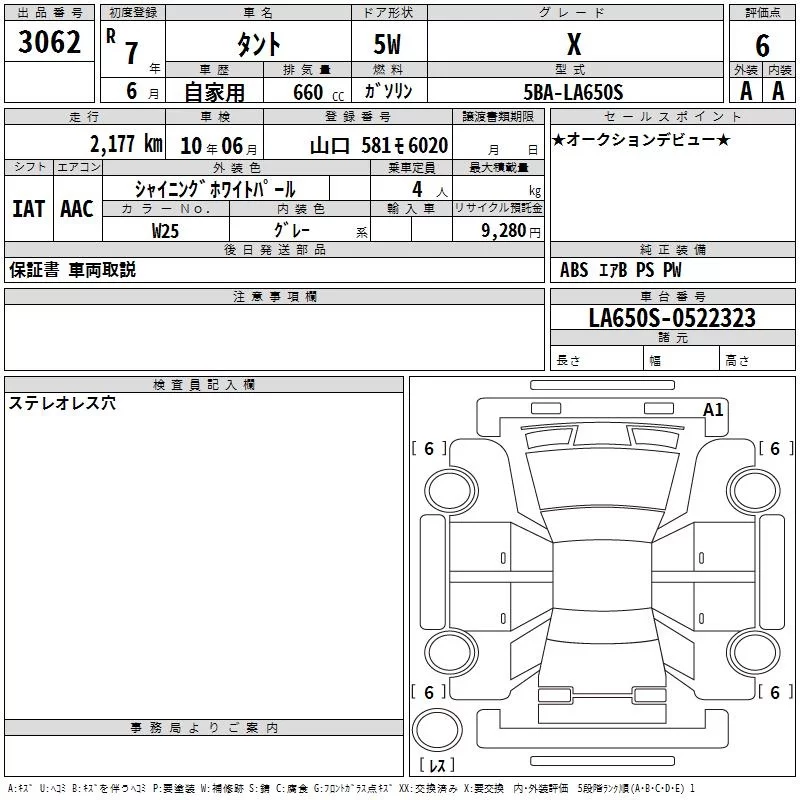
Task: Click the オークションデビュー sales point text
Action: point(641,140)
